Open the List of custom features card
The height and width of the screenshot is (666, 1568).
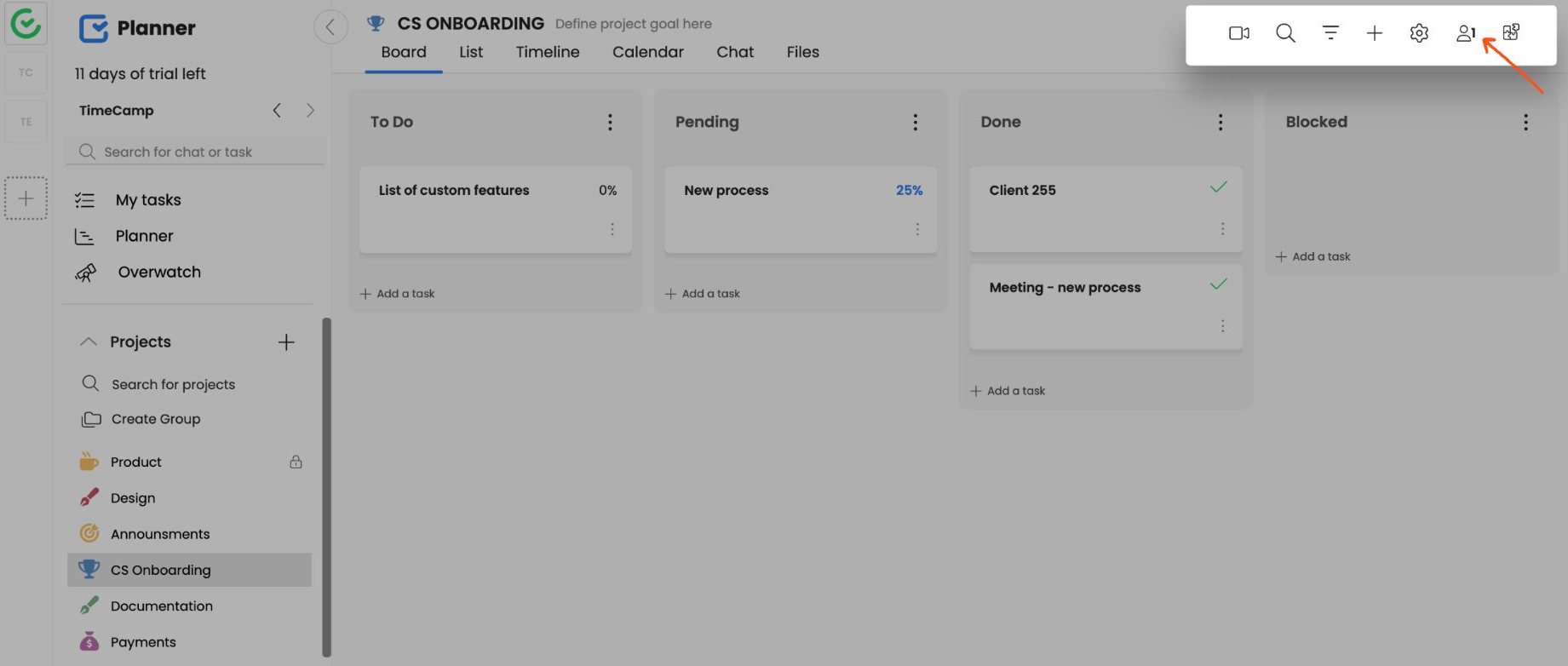496,210
